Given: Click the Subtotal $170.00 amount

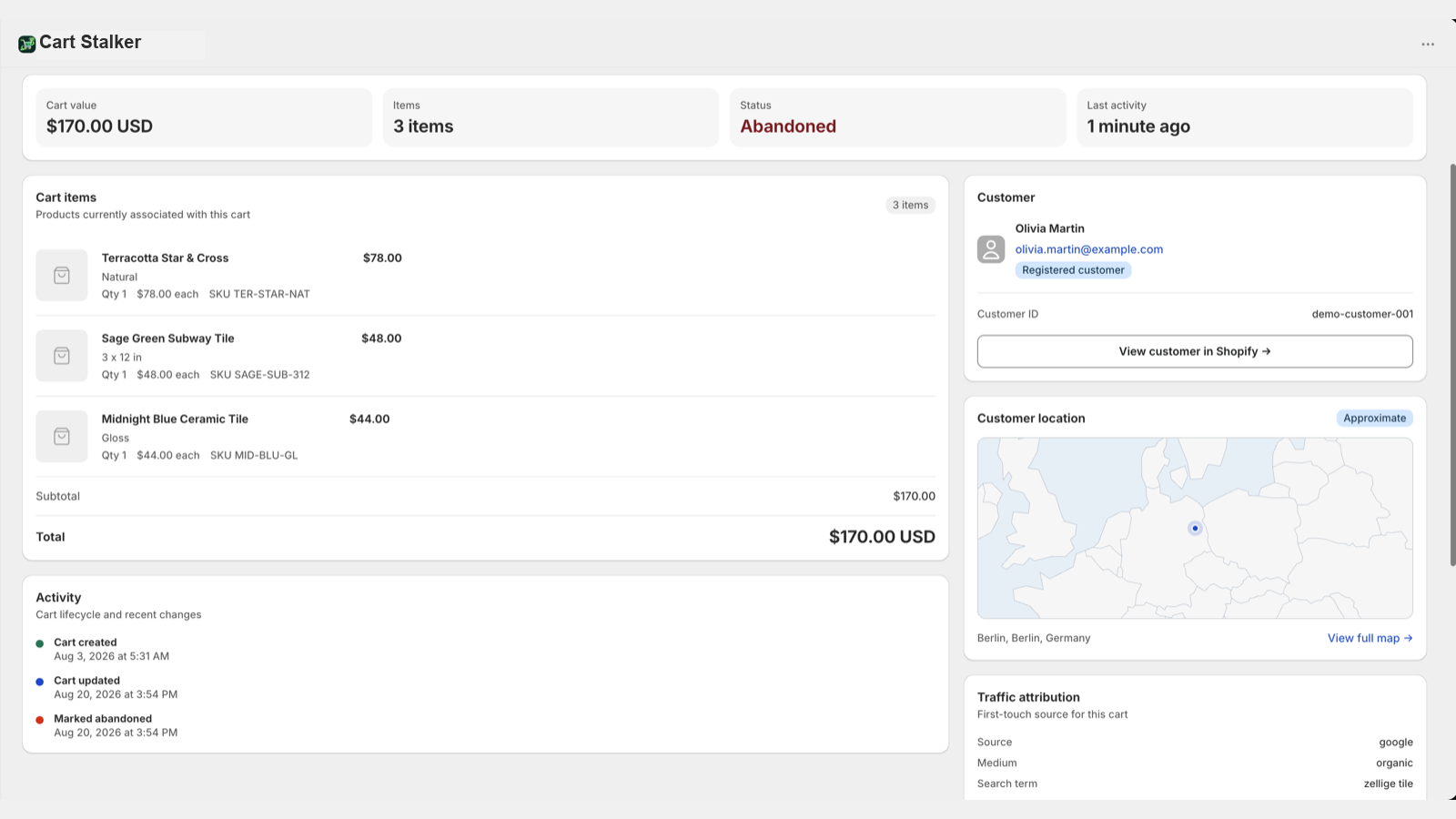Looking at the screenshot, I should [914, 496].
